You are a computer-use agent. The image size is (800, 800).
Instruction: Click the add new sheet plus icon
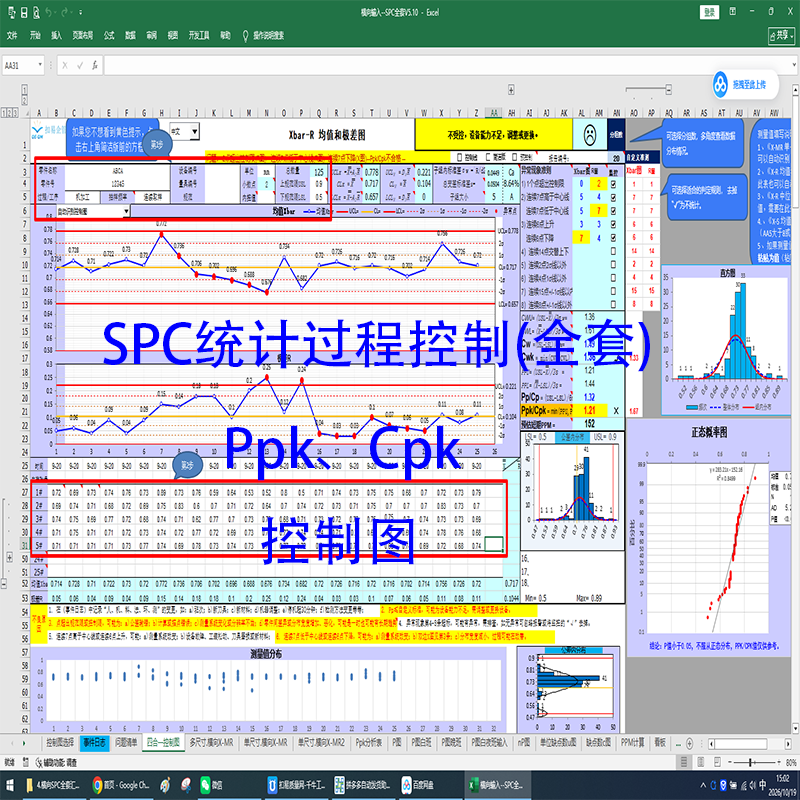689,743
